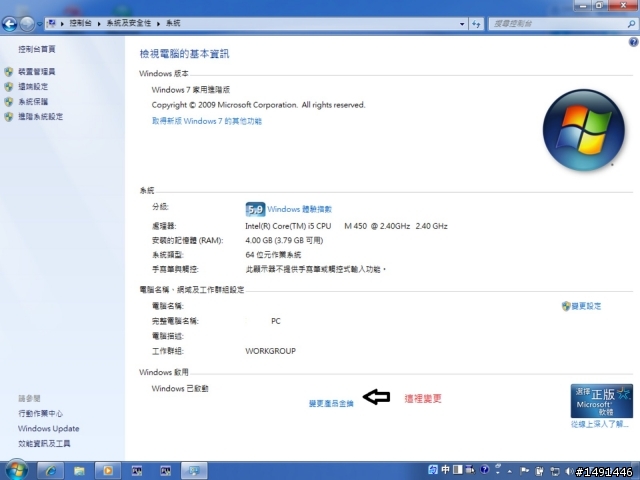The height and width of the screenshot is (480, 640).
Task: Click the greyed Forward arrow button
Action: pyautogui.click(x=27, y=24)
